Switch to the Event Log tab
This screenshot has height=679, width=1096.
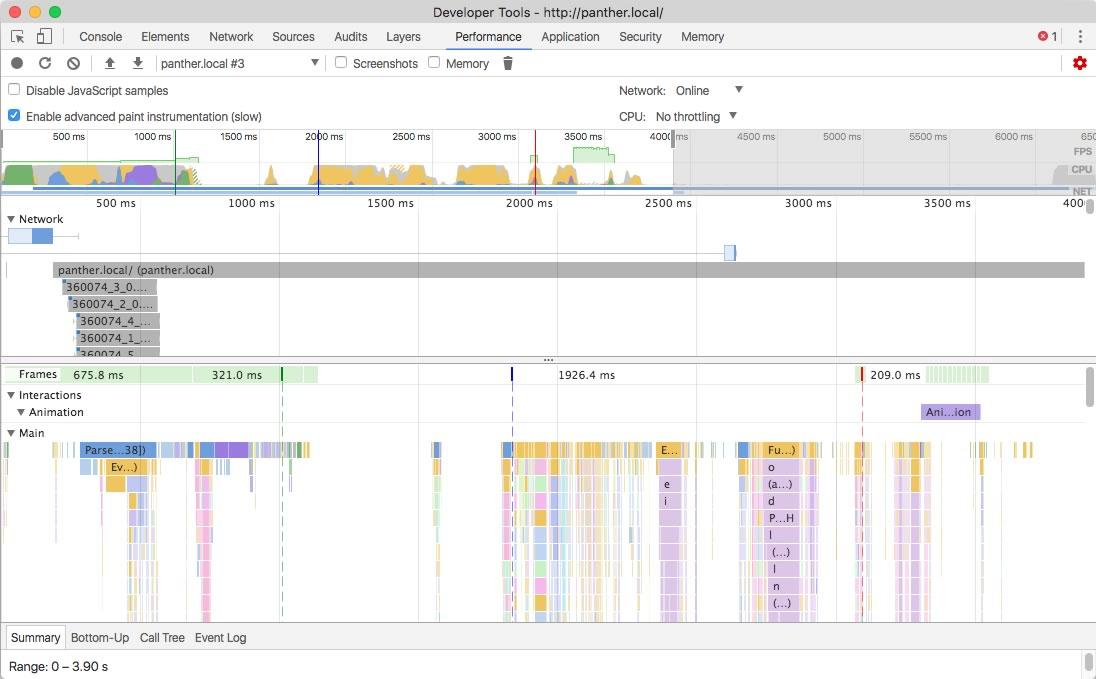[220, 637]
